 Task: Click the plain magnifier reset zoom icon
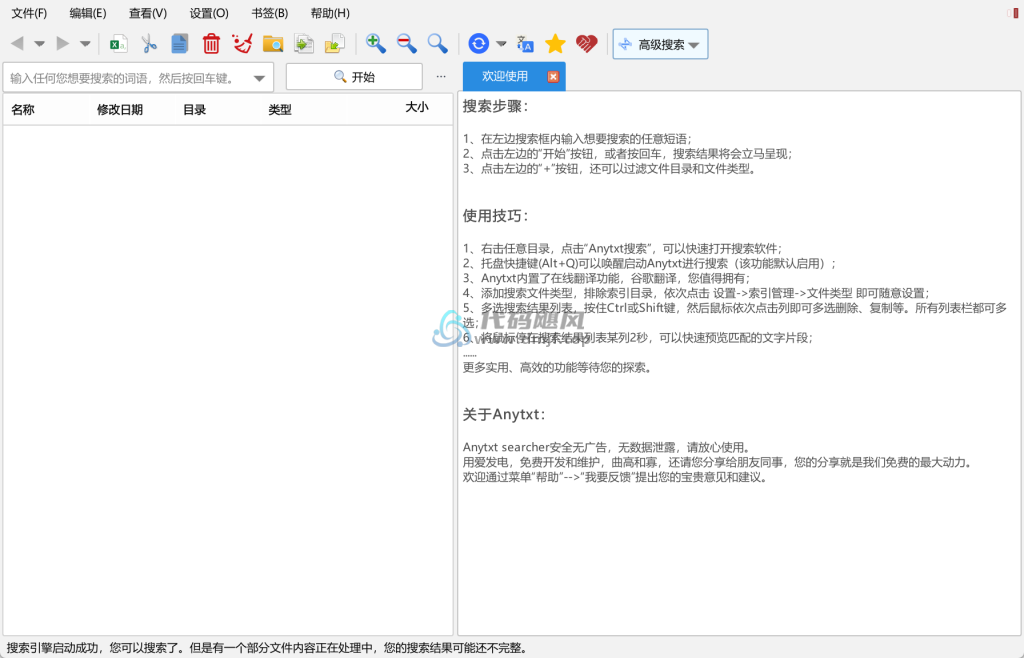click(437, 44)
